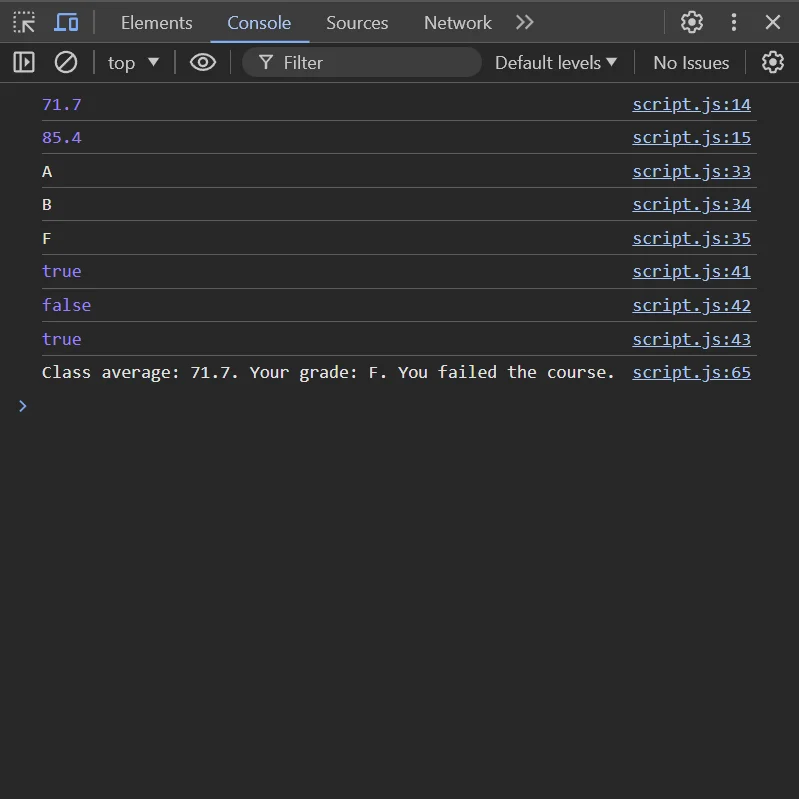Open DevTools settings gear in top bar
Viewport: 799px width, 799px height.
point(691,22)
